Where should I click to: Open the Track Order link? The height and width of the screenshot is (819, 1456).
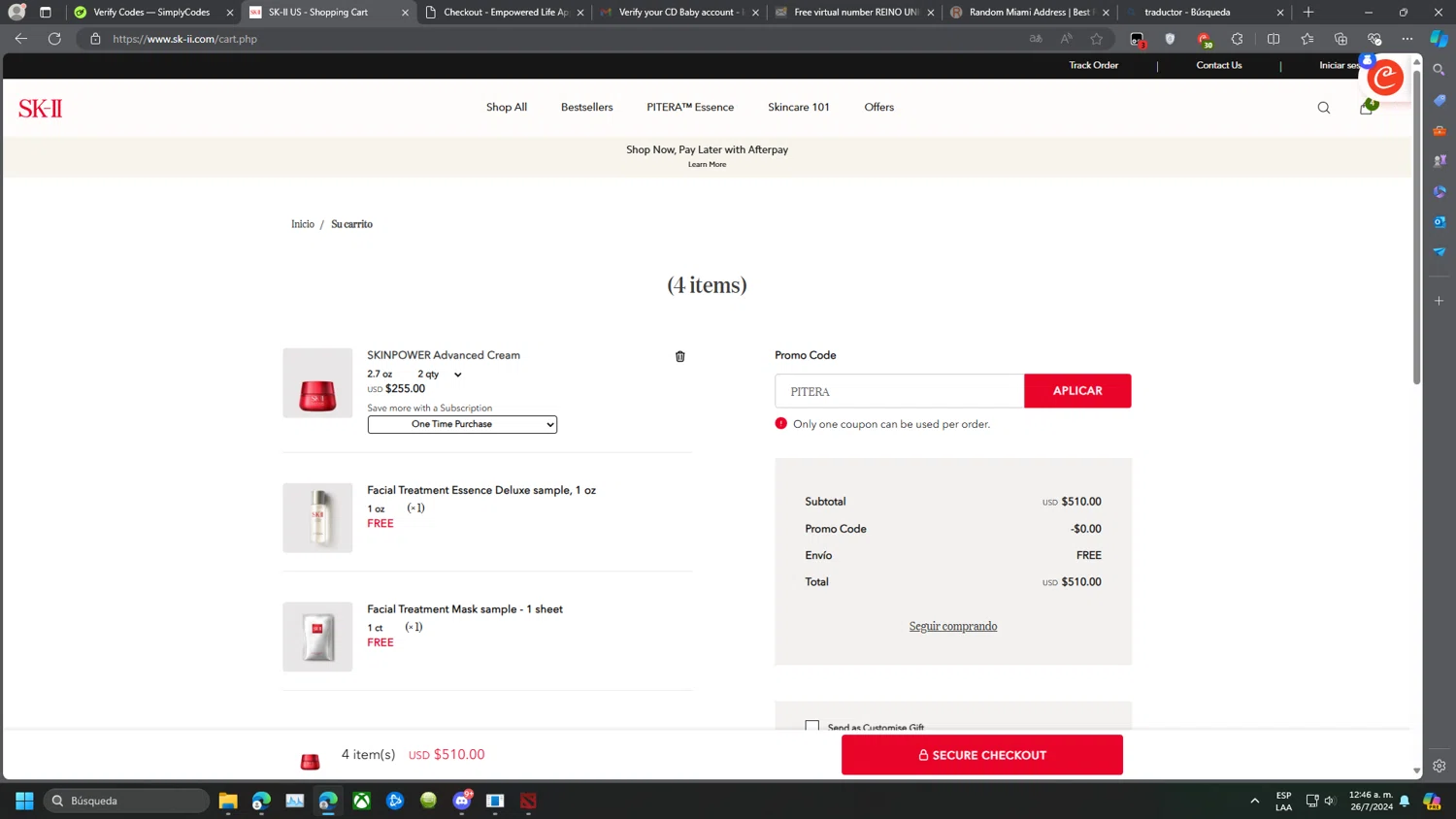pos(1094,65)
